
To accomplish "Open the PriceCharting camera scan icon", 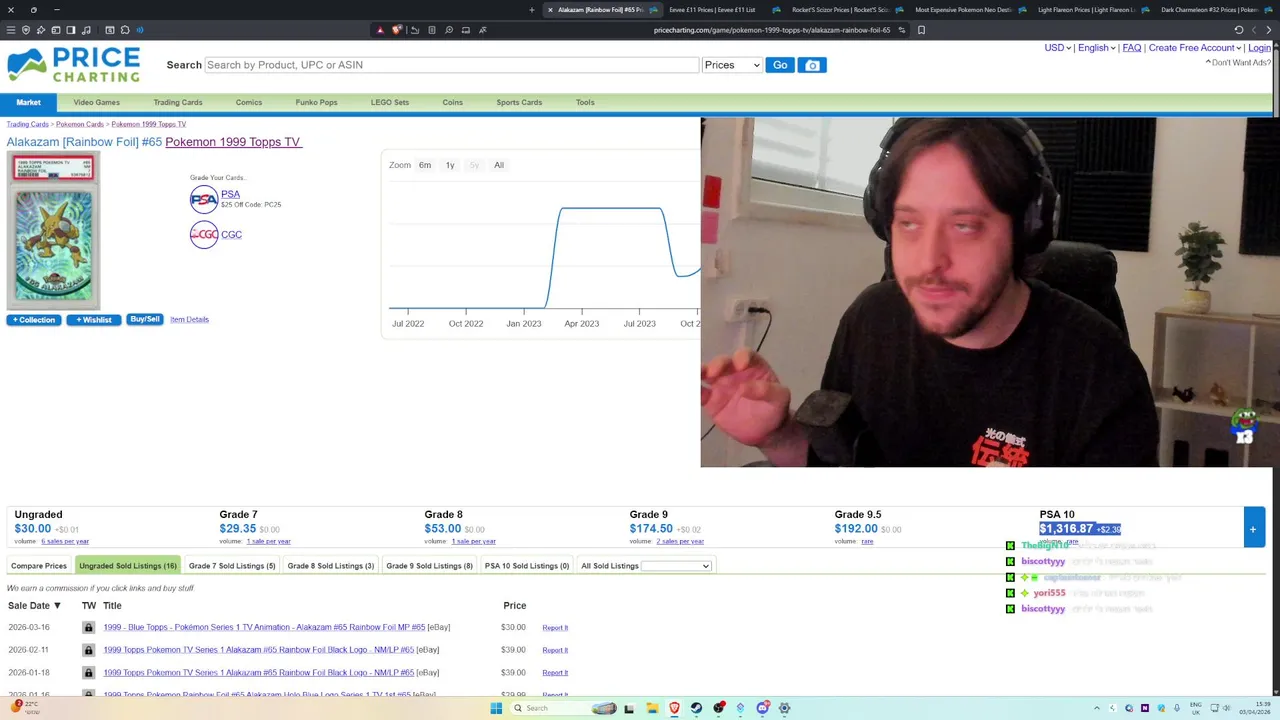I will click(x=812, y=65).
